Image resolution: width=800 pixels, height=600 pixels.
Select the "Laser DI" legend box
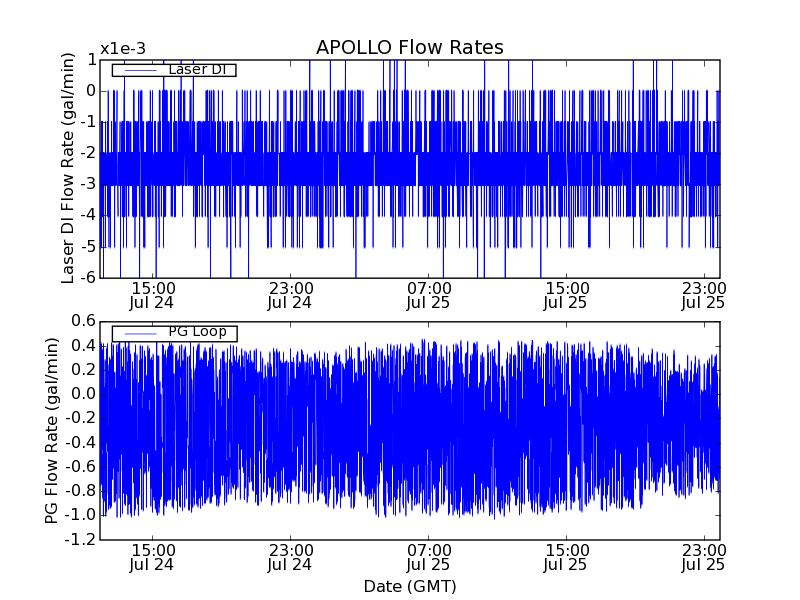tap(174, 70)
